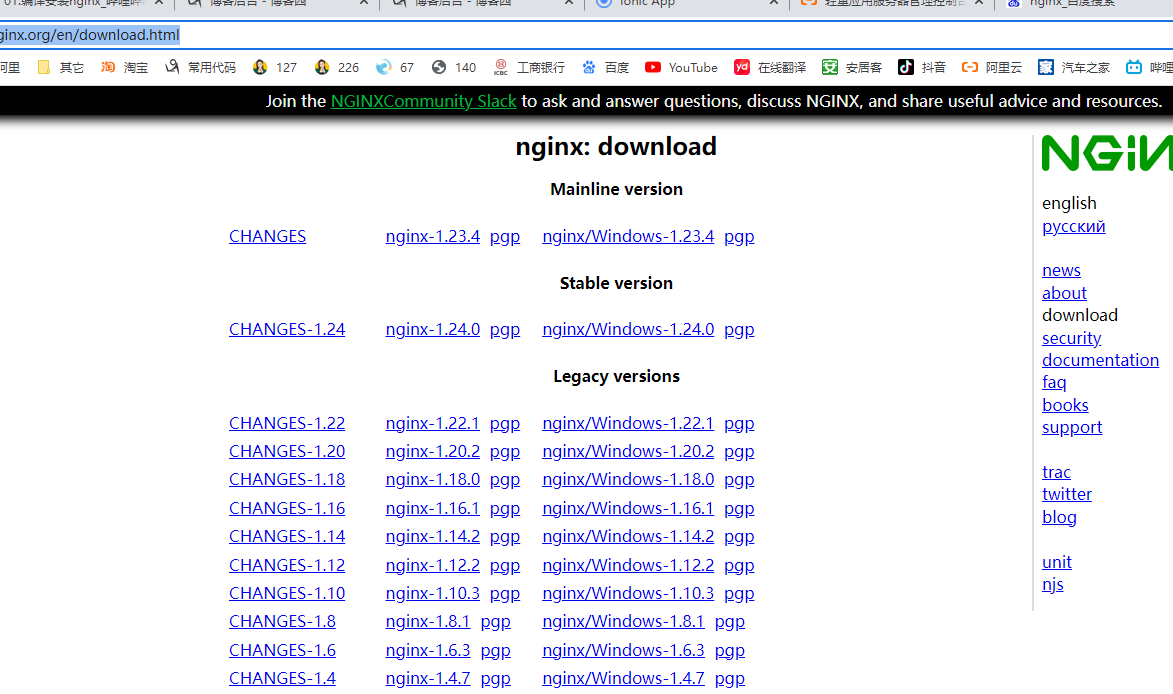Open CHANGES-1.18 link
The image size is (1173, 694).
coord(287,479)
